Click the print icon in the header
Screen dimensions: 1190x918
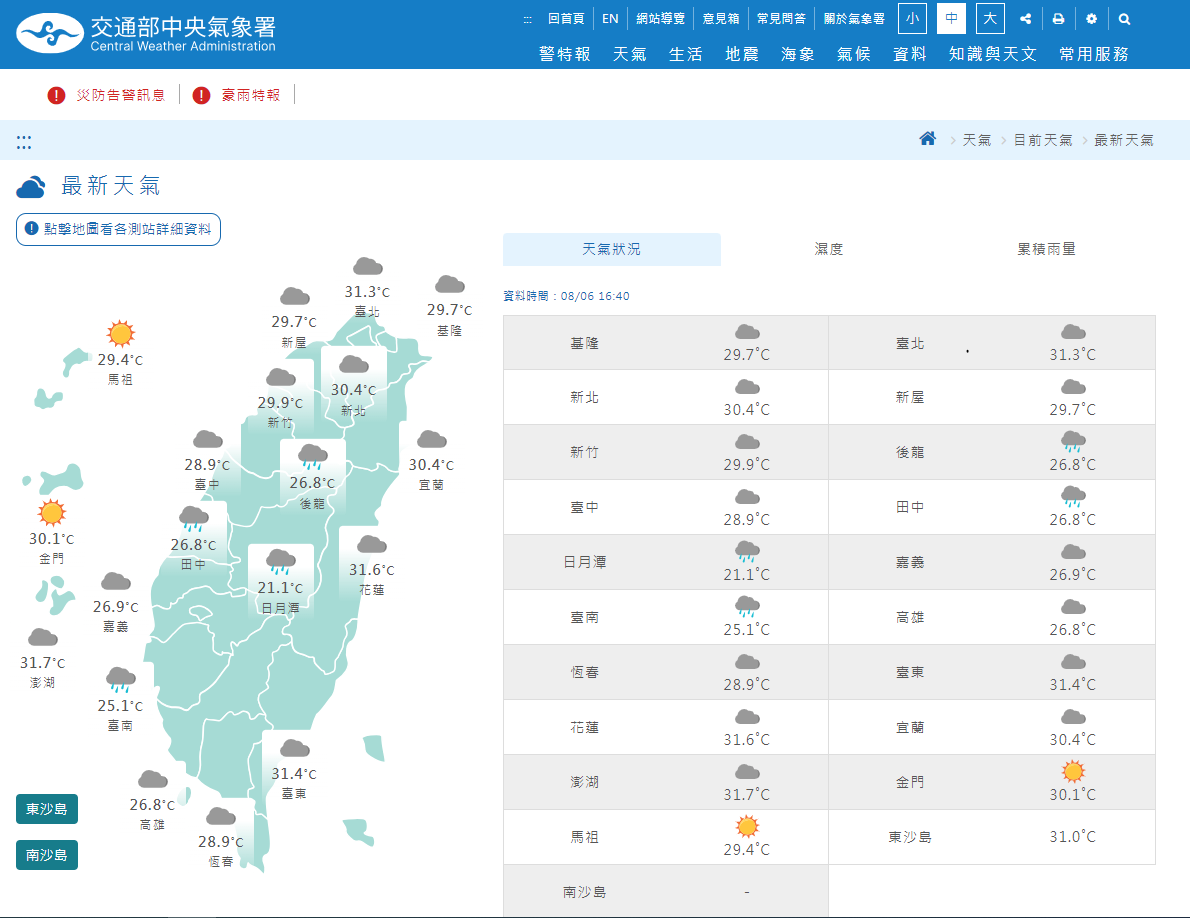click(x=1058, y=18)
